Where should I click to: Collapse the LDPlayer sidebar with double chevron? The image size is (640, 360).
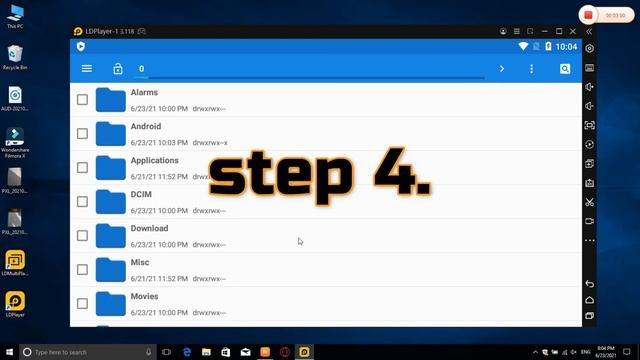coord(589,31)
